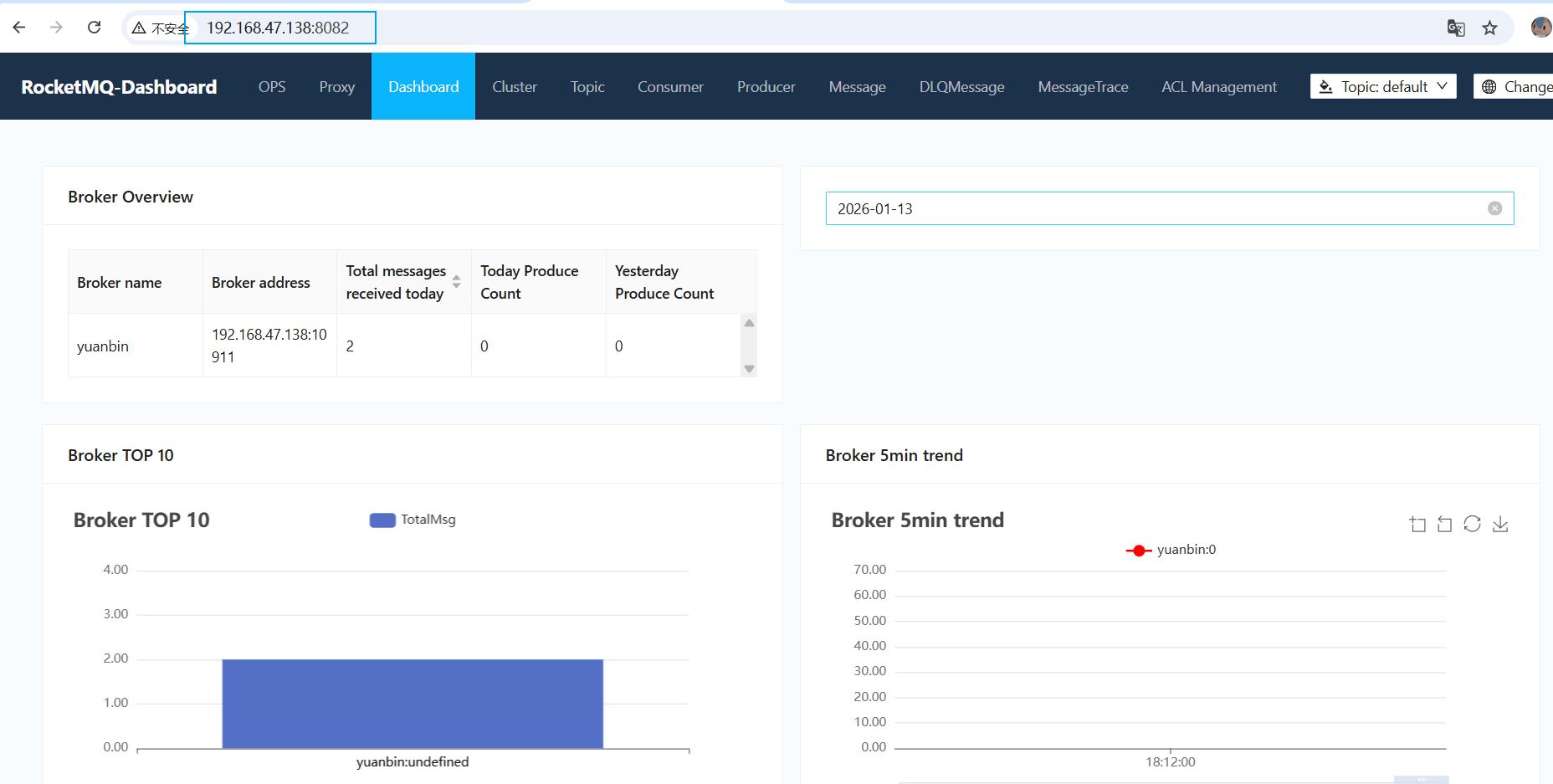1553x784 pixels.
Task: Click the not secure warning icon
Action: coord(139,28)
